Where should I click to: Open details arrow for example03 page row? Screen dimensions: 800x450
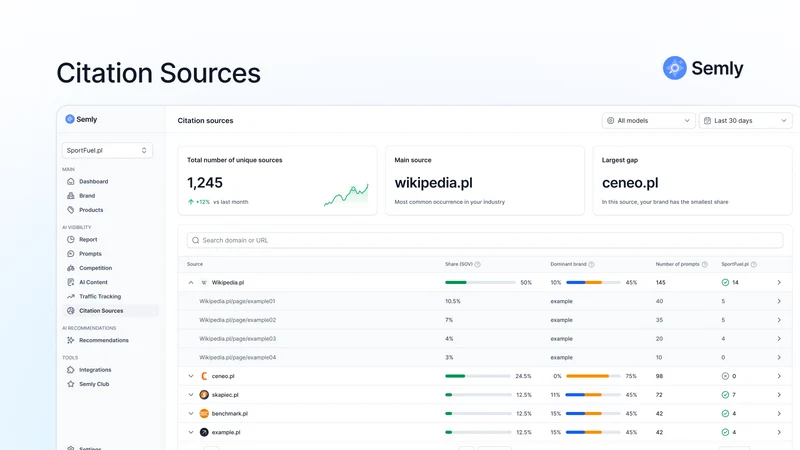click(779, 339)
